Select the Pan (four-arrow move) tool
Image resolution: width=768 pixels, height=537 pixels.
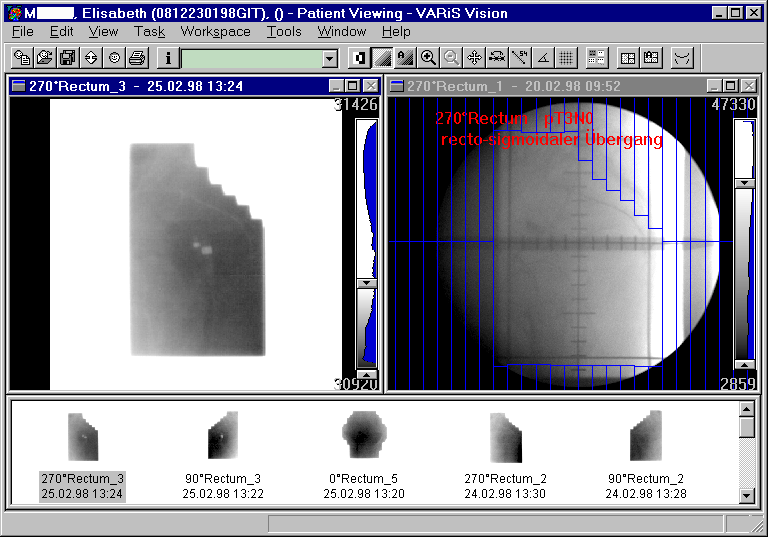point(474,58)
